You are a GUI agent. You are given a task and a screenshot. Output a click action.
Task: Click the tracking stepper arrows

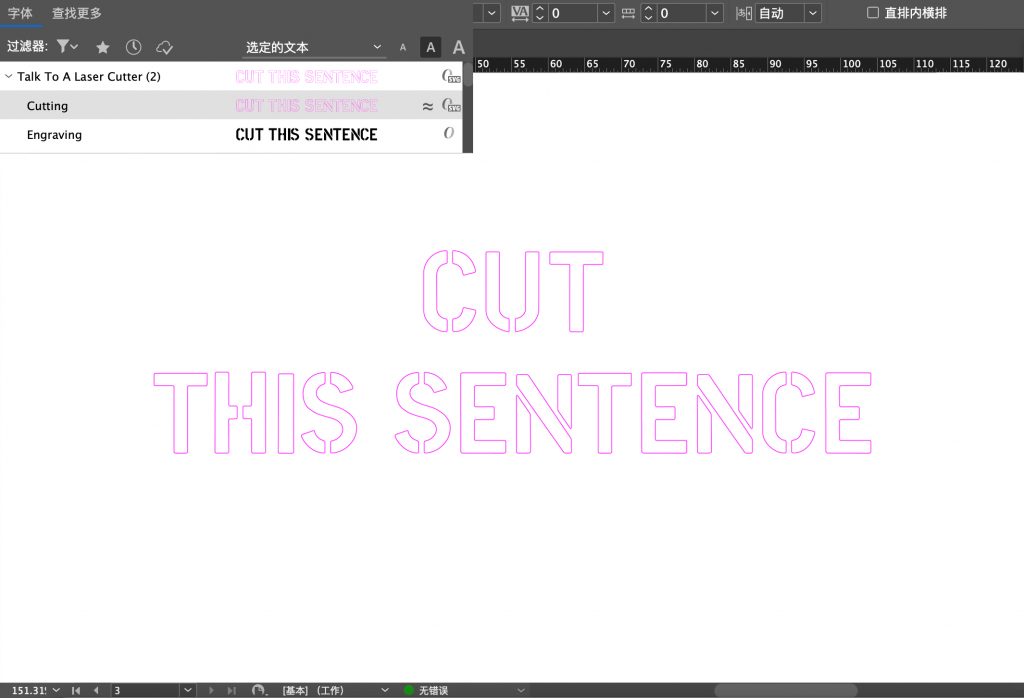648,13
